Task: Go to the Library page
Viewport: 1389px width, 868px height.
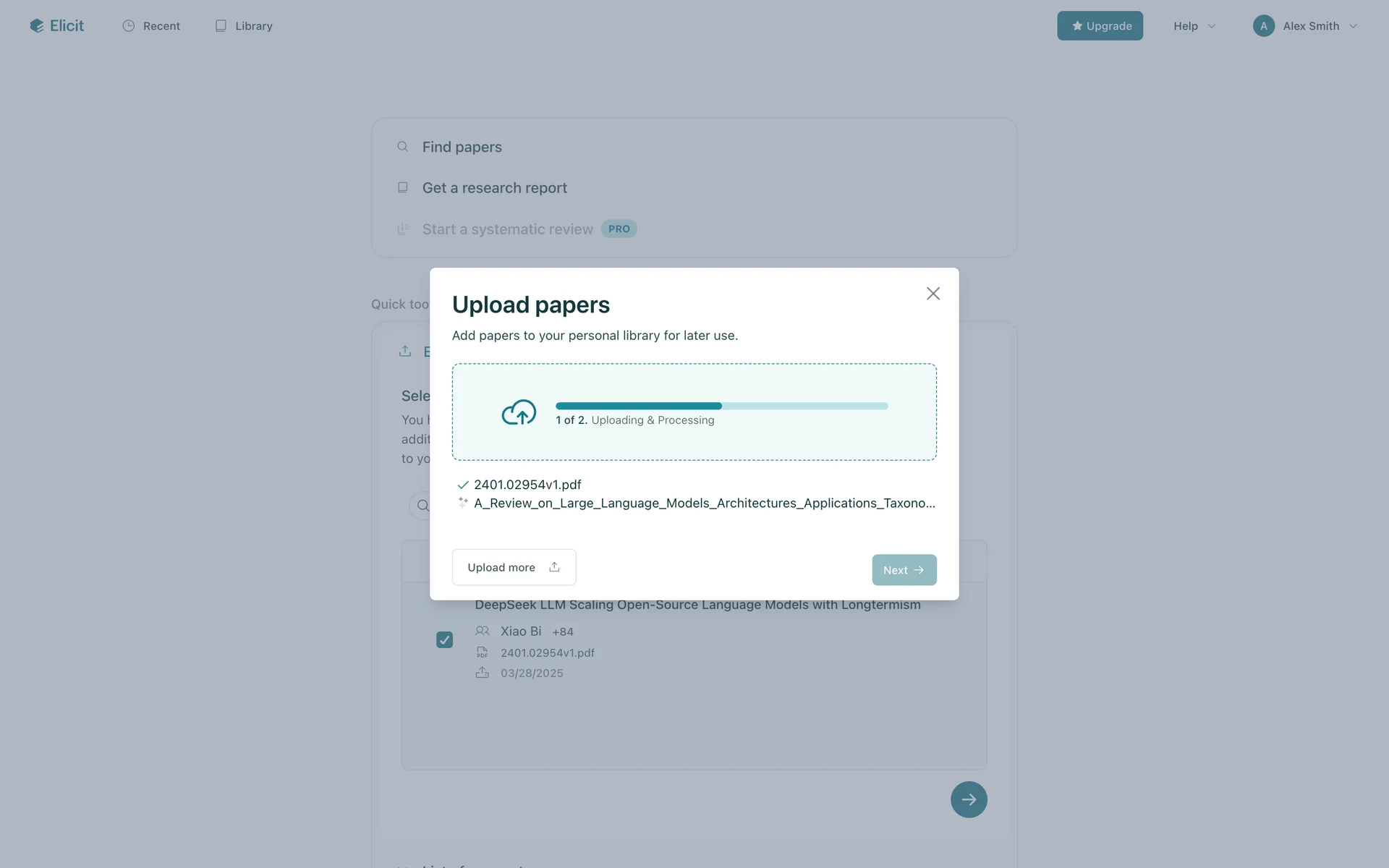Action: [244, 26]
